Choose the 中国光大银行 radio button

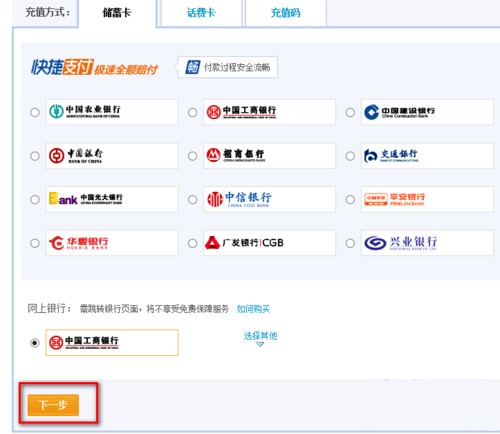point(35,200)
